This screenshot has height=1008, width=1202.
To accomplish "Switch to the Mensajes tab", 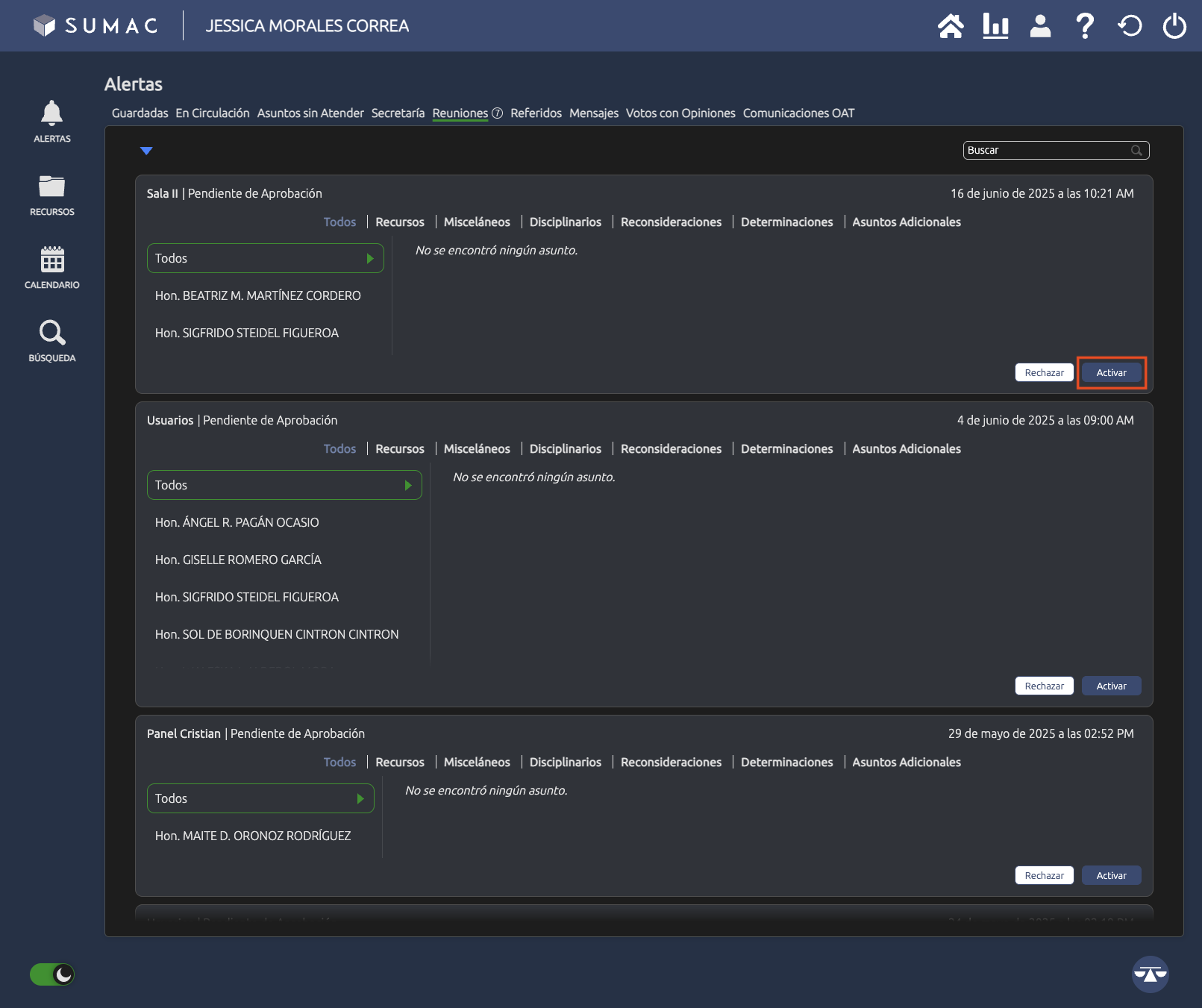I will point(593,113).
